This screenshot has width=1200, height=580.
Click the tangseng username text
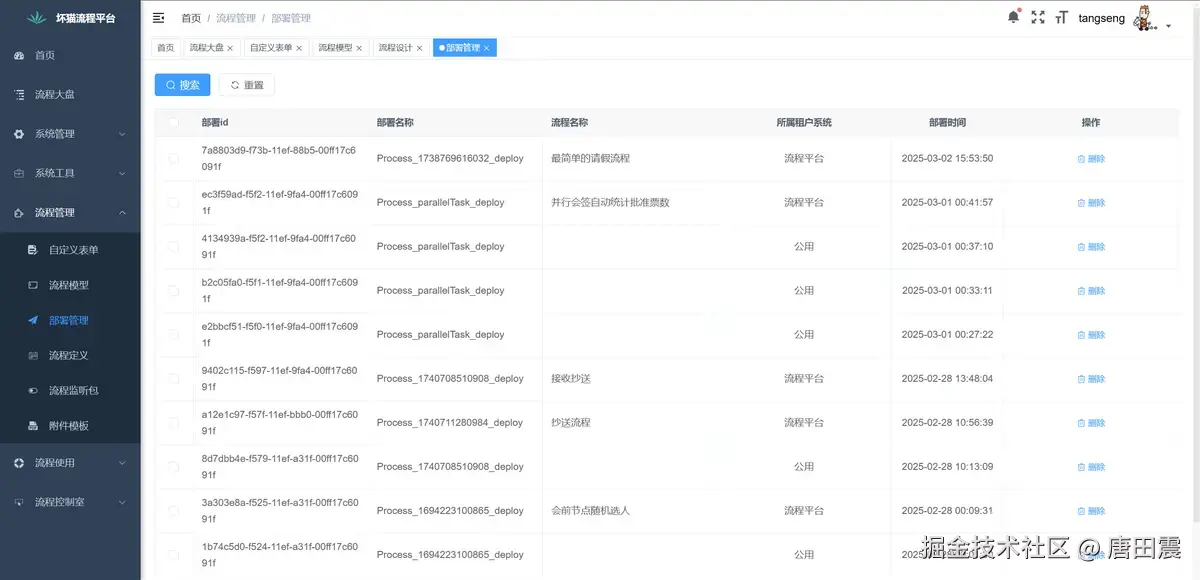(1101, 18)
